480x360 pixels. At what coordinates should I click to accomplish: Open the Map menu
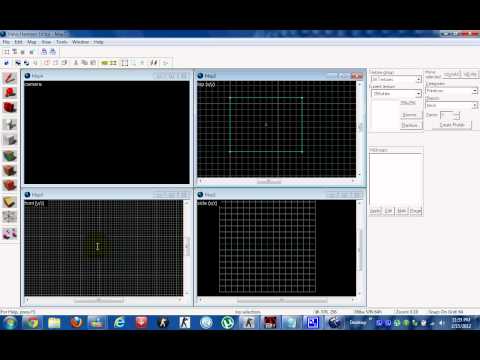32,42
